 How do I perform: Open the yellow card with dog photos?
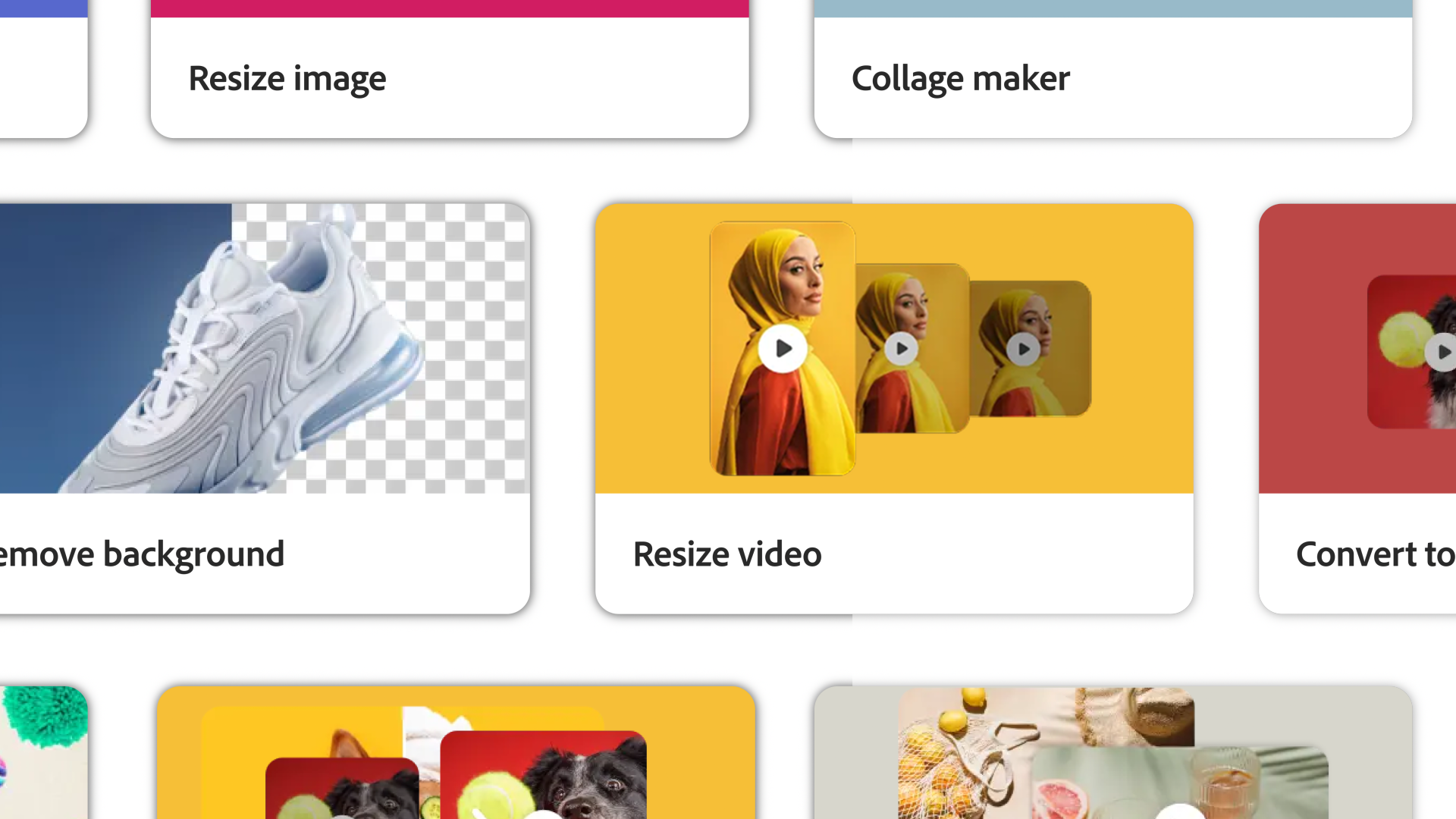(456, 752)
